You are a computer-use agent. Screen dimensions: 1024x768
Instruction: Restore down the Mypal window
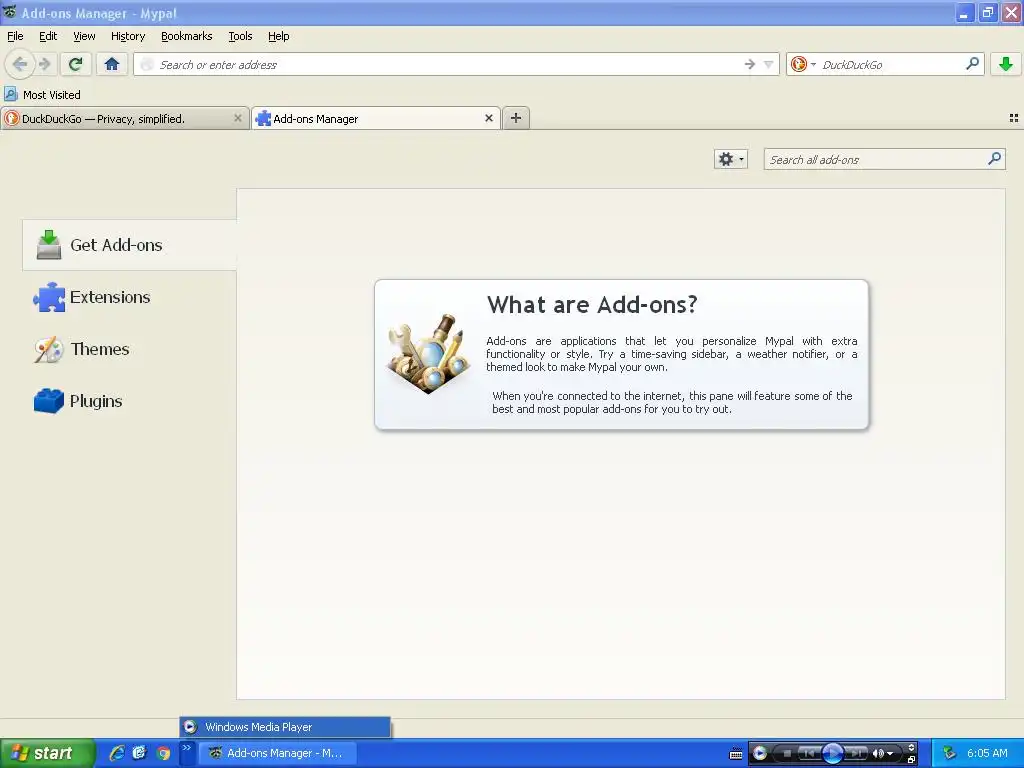pyautogui.click(x=987, y=12)
